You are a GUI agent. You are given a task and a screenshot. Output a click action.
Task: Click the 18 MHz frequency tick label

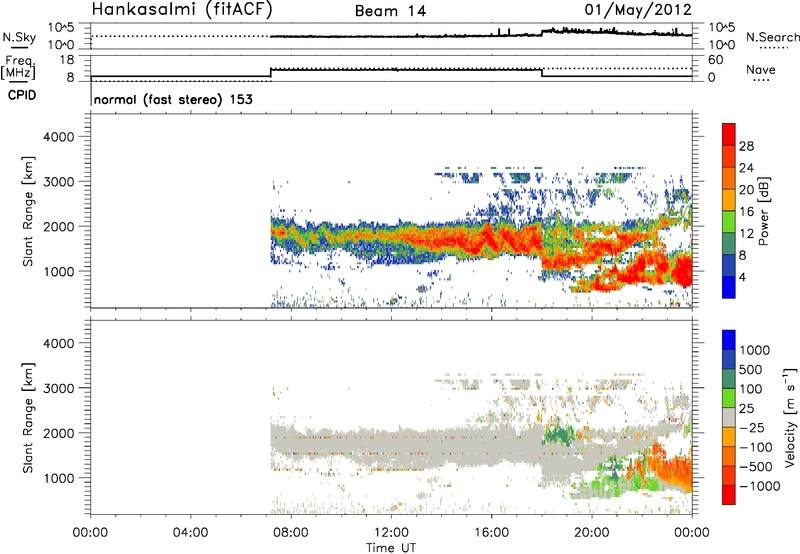point(67,60)
